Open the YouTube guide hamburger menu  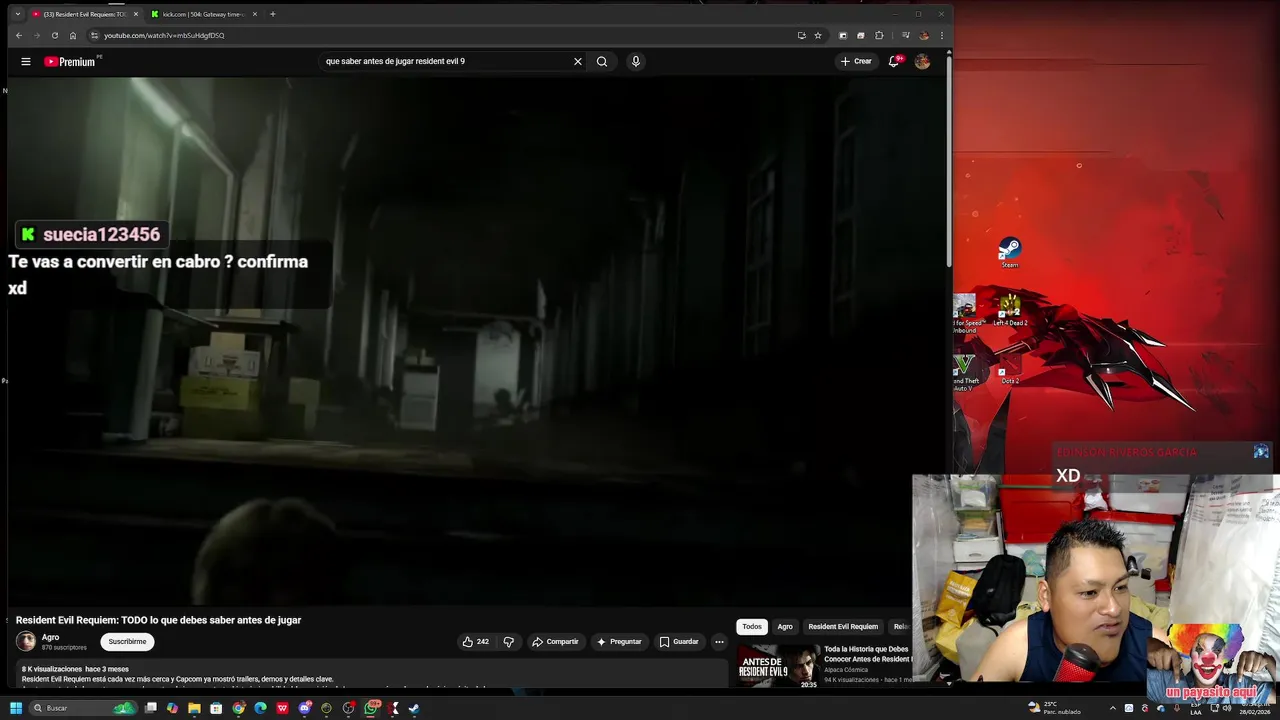tap(26, 61)
